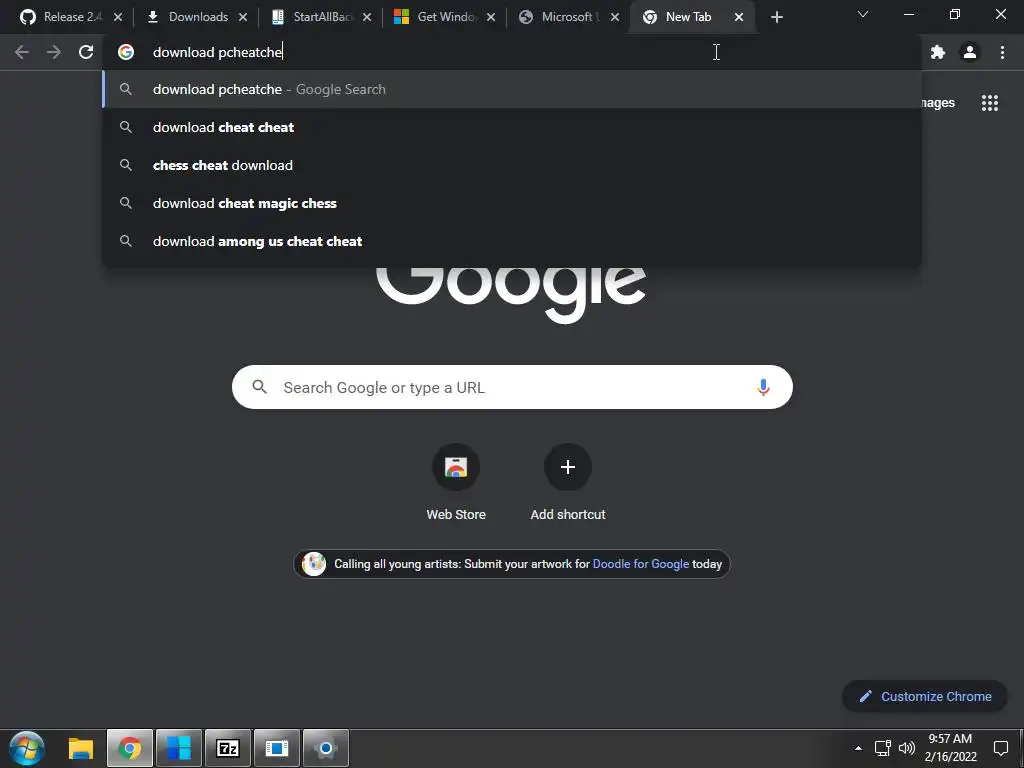
Task: Choose suggestion 'download cheat magic chess'
Action: [x=512, y=203]
